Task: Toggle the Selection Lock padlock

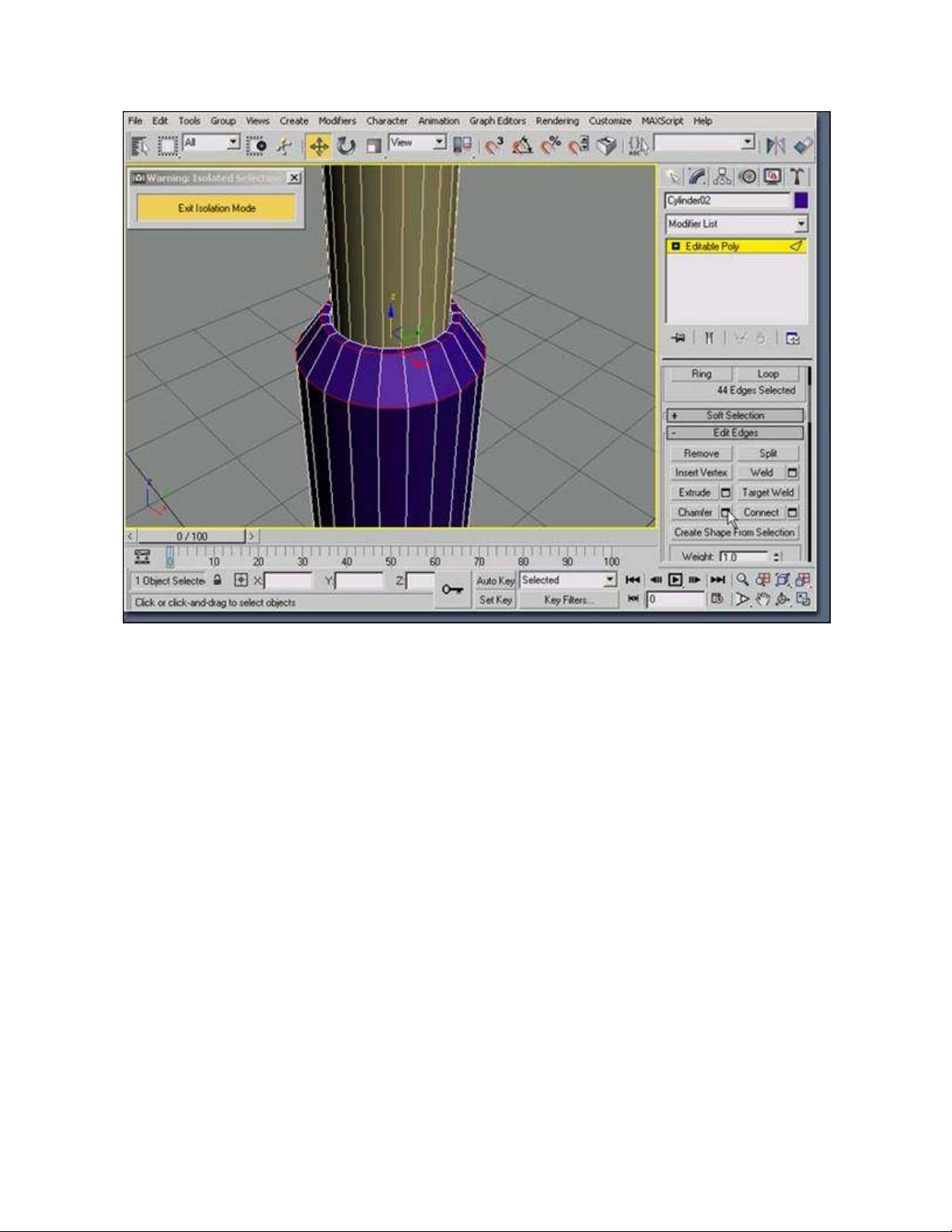Action: pos(218,581)
